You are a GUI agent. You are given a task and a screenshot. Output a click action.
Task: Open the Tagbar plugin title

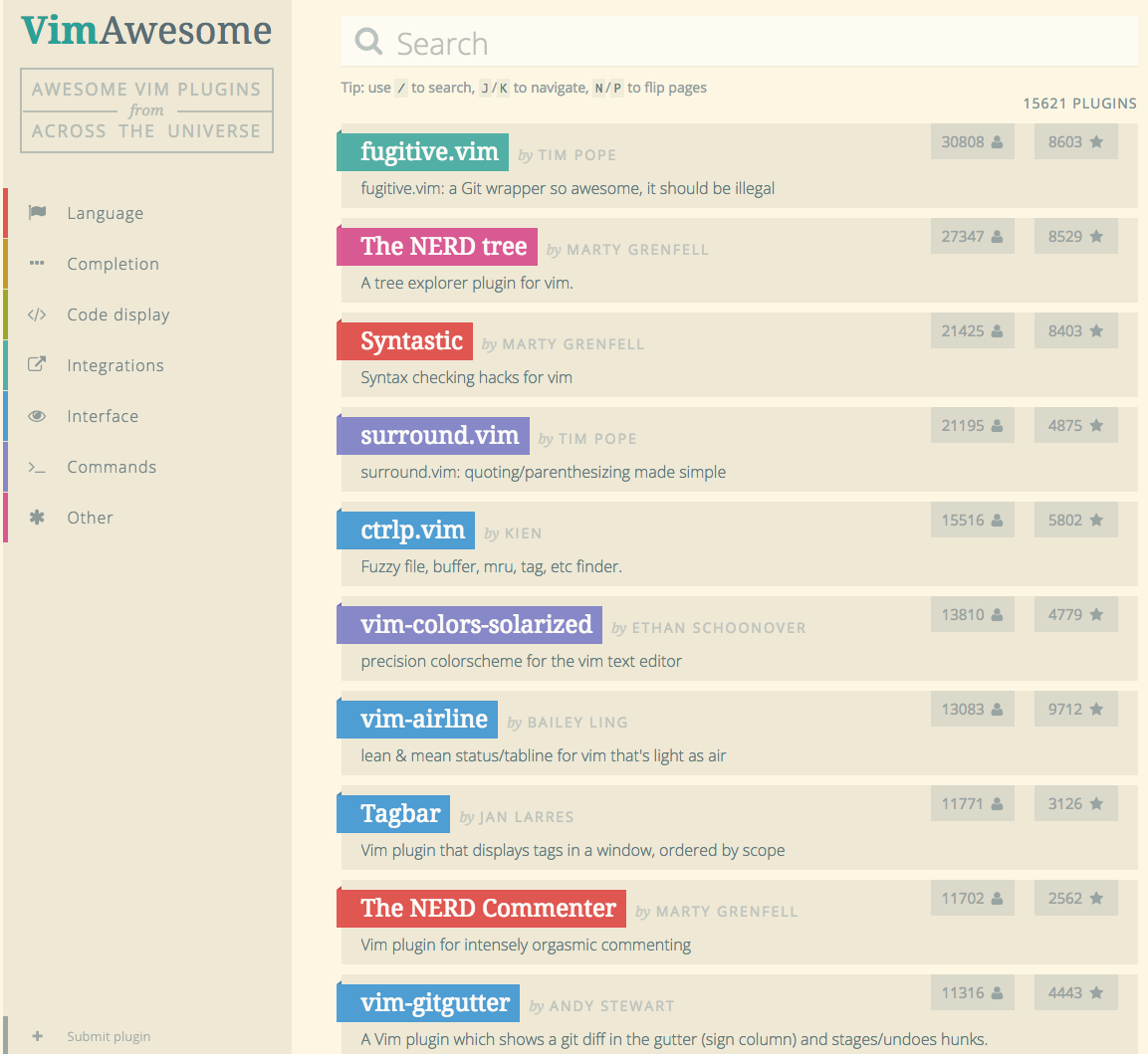pyautogui.click(x=400, y=814)
